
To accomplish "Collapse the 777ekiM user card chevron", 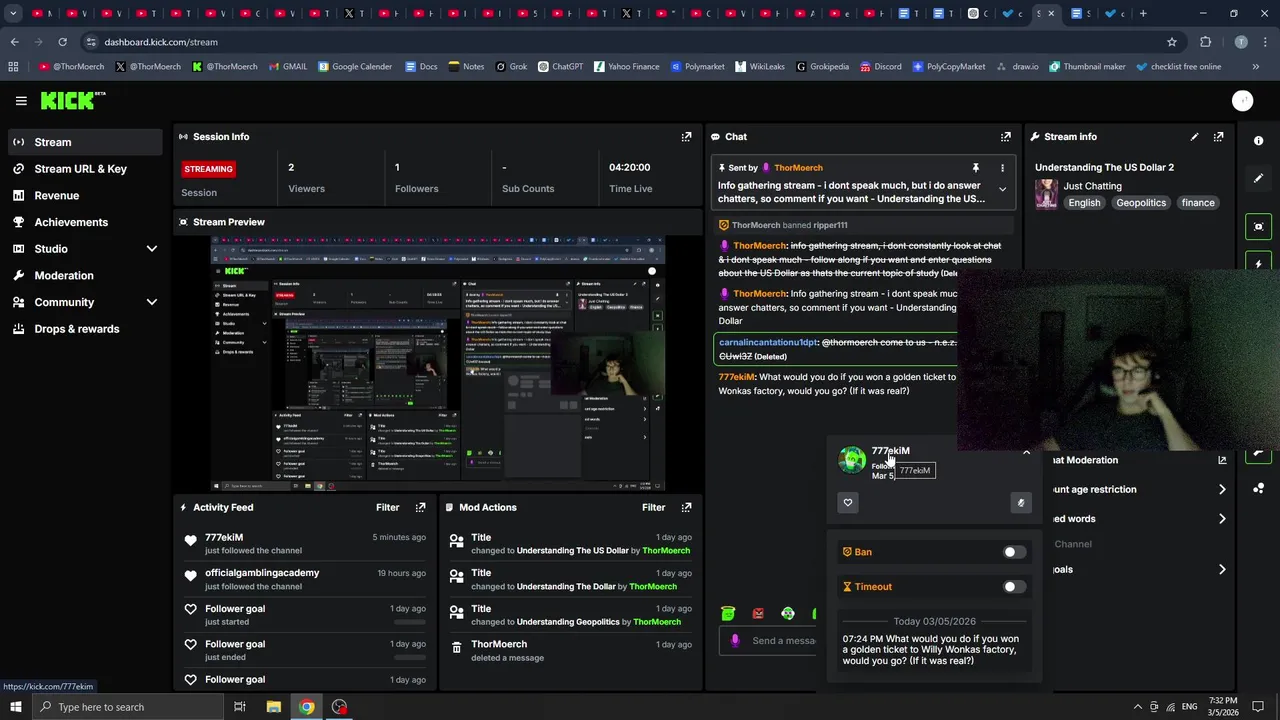I will 1026,453.
